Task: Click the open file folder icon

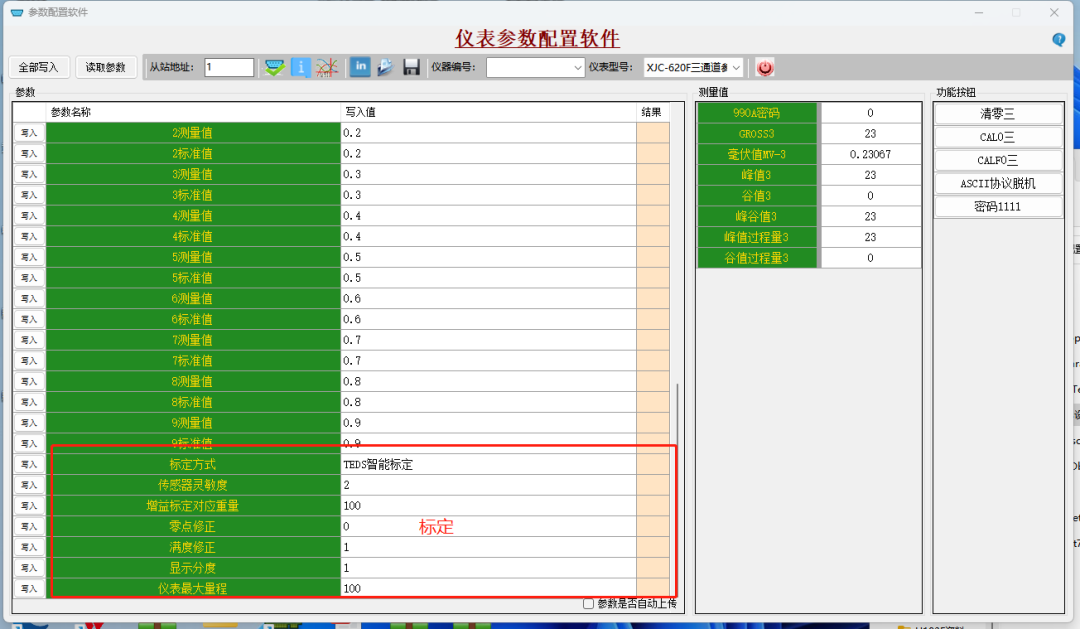Action: 385,67
